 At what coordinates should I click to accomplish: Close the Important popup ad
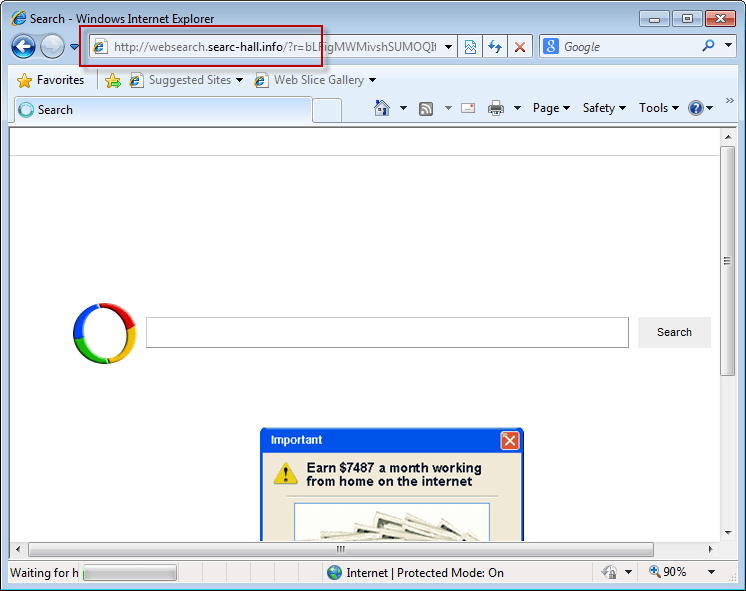[509, 440]
